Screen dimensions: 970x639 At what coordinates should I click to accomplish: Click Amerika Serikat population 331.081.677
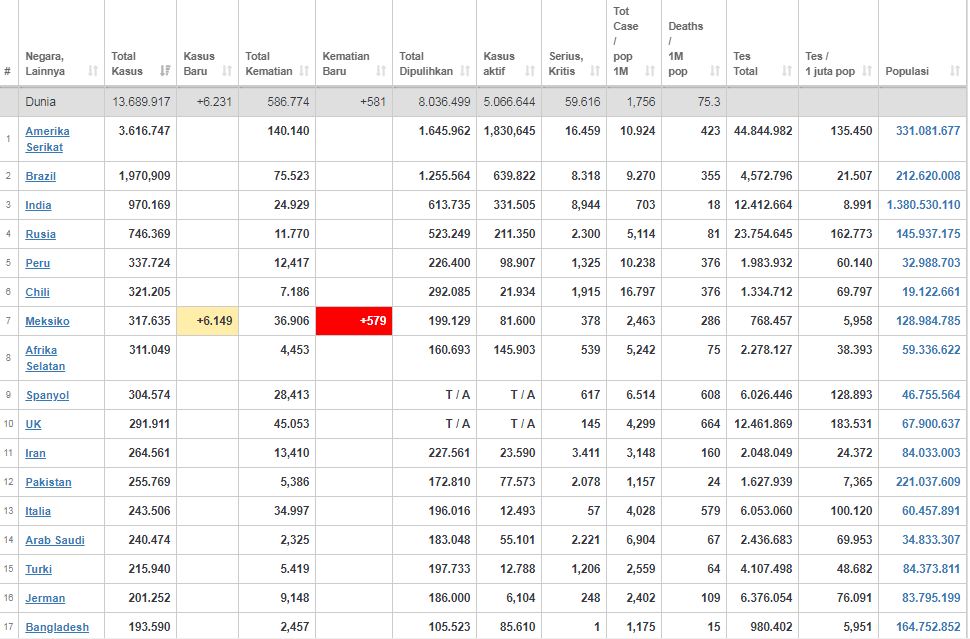coord(928,131)
